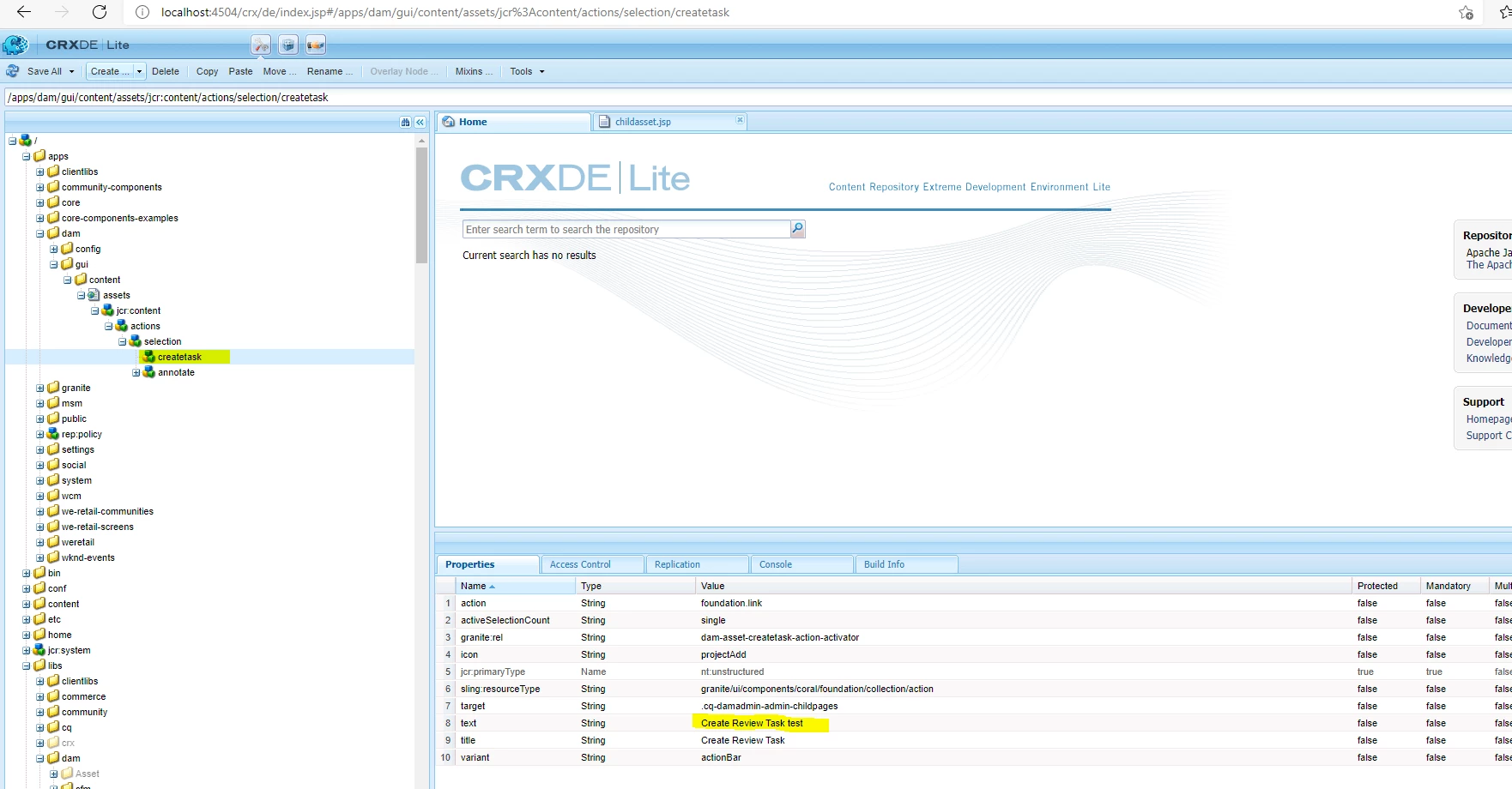This screenshot has height=789, width=1512.
Task: Close the childasset.jsp tab
Action: coord(740,120)
